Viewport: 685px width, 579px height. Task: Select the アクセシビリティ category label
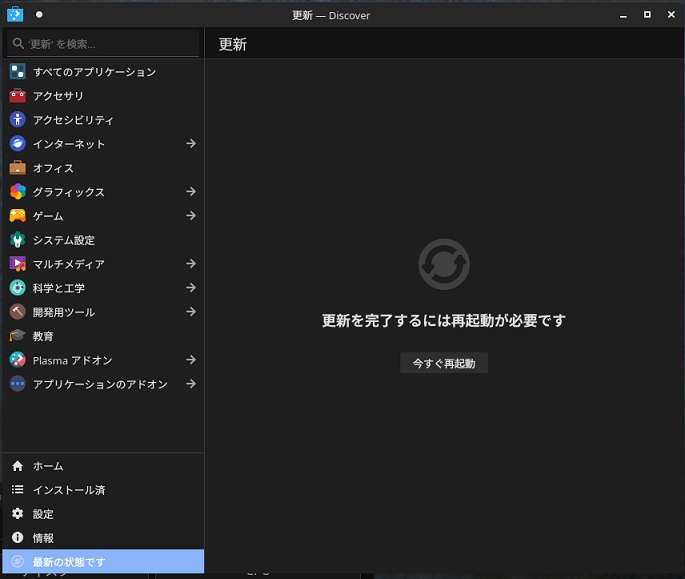[73, 120]
